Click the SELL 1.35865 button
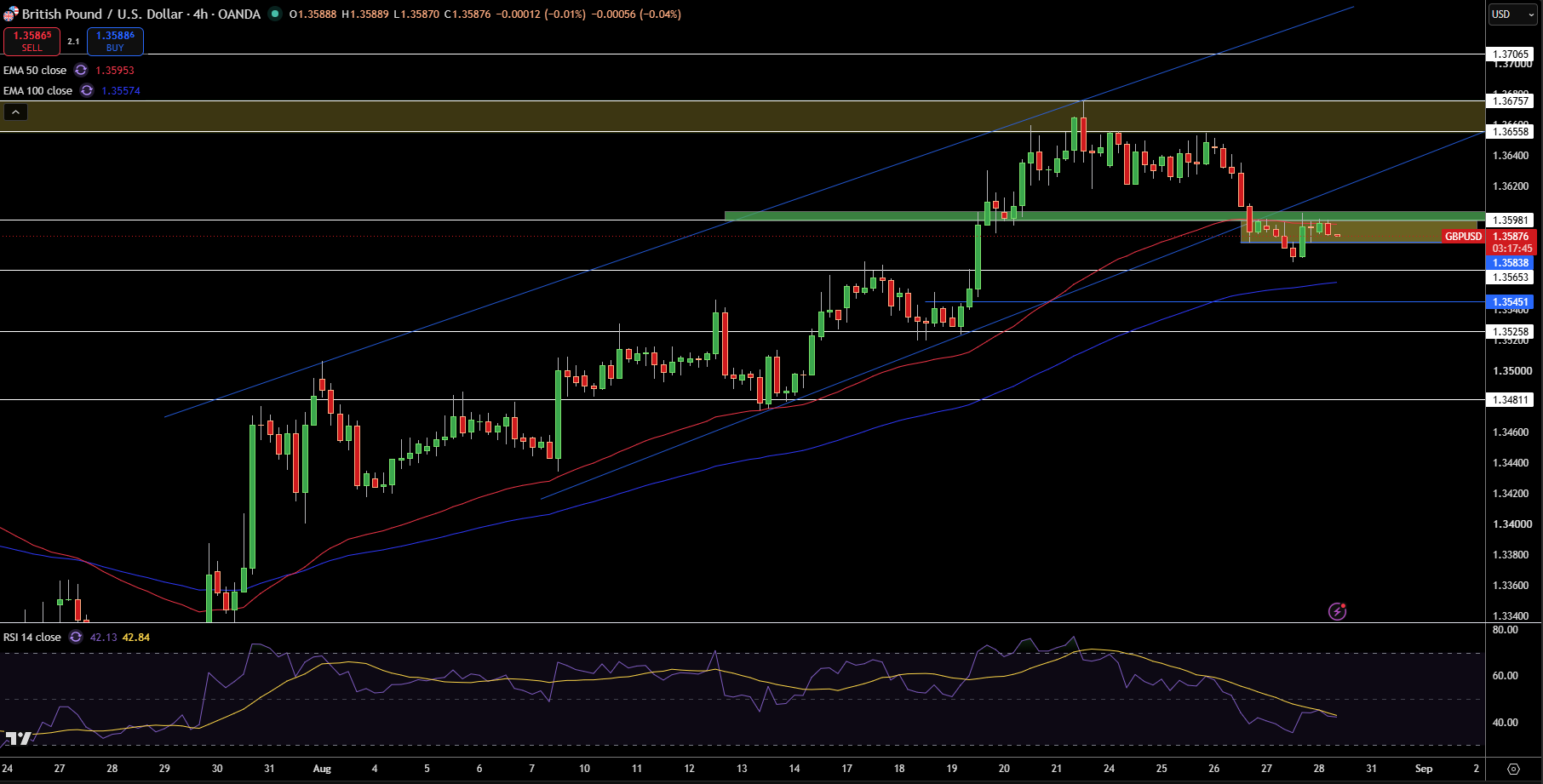Image resolution: width=1543 pixels, height=784 pixels. coord(32,41)
